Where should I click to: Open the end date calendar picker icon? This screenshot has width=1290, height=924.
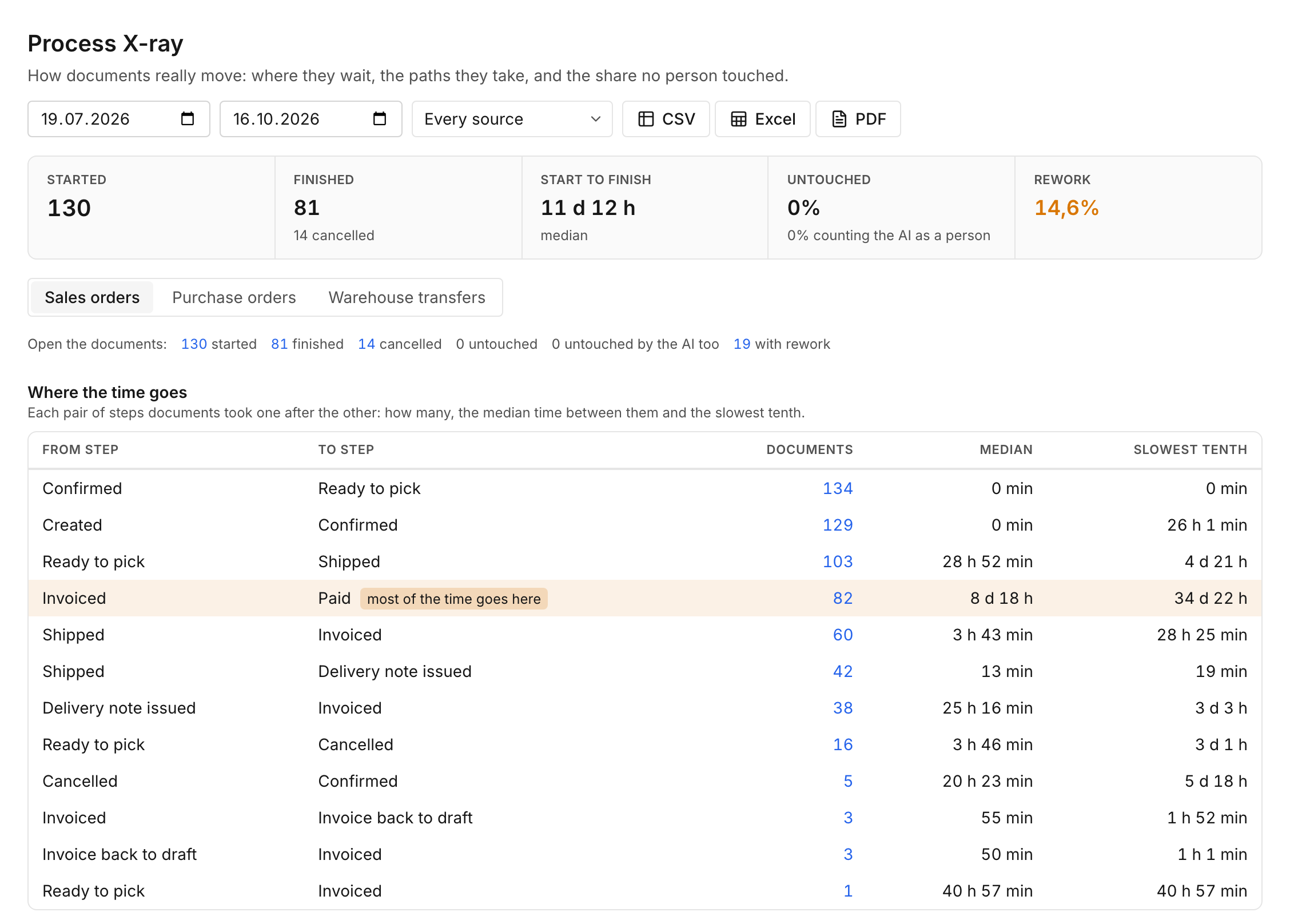coord(380,119)
